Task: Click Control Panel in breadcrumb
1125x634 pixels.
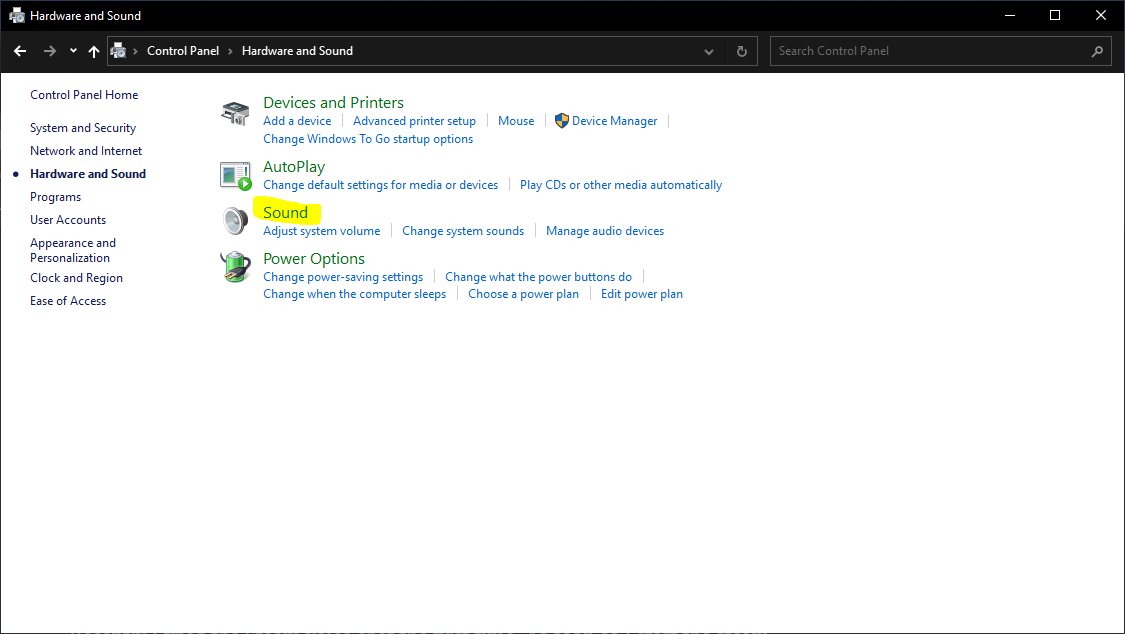Action: [183, 51]
